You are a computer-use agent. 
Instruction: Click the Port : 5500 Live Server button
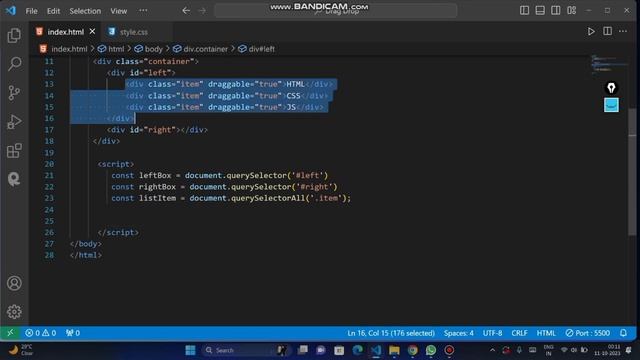pyautogui.click(x=587, y=333)
